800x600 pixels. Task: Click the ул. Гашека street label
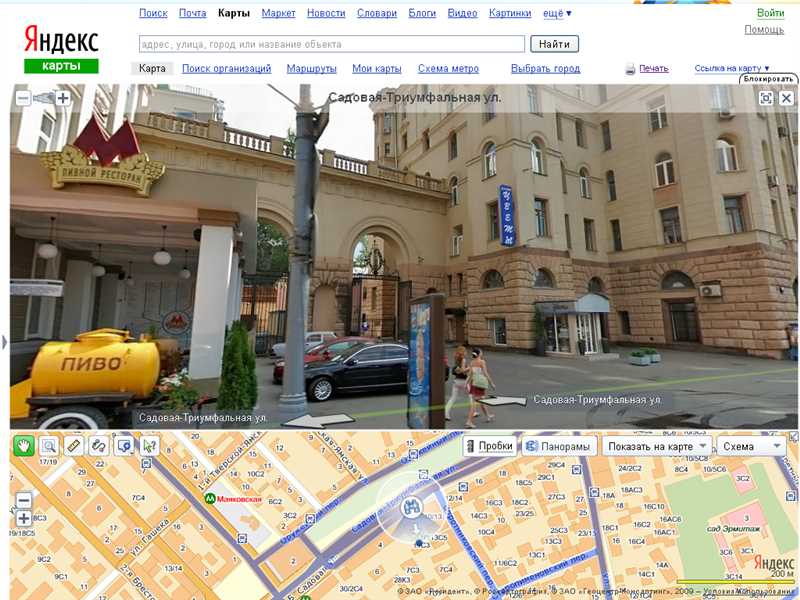pos(150,537)
